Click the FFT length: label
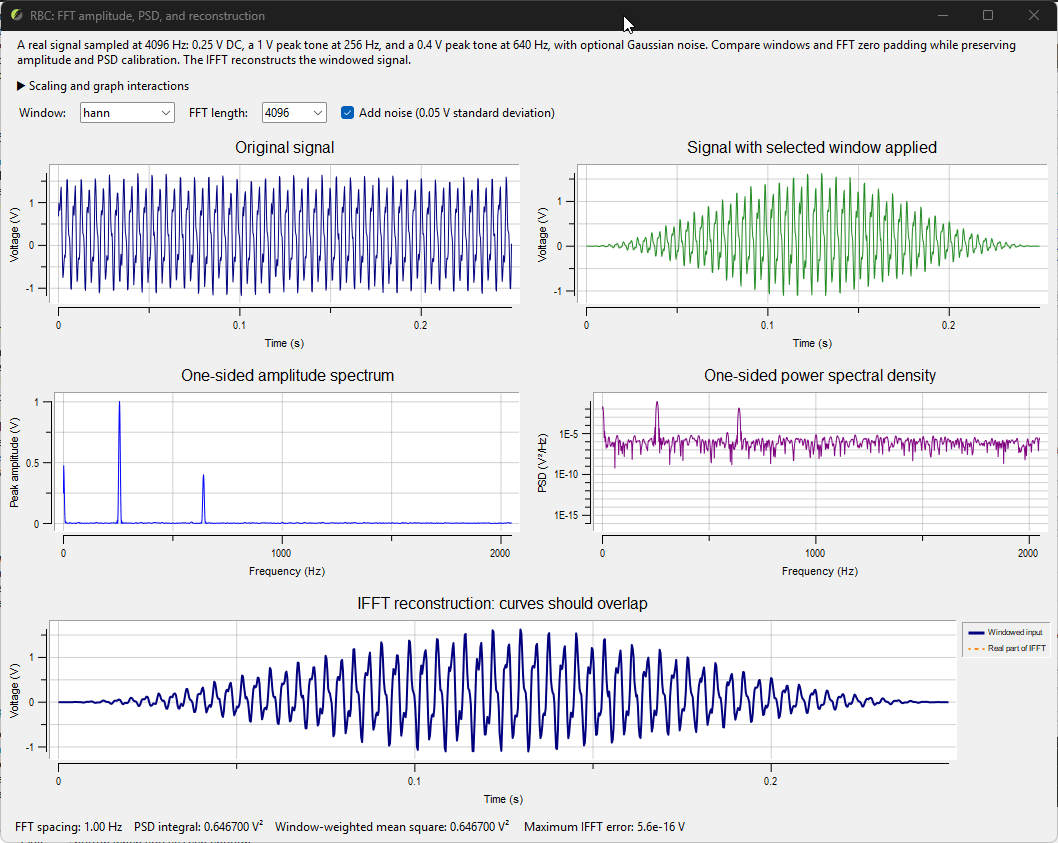1058x843 pixels. tap(219, 113)
